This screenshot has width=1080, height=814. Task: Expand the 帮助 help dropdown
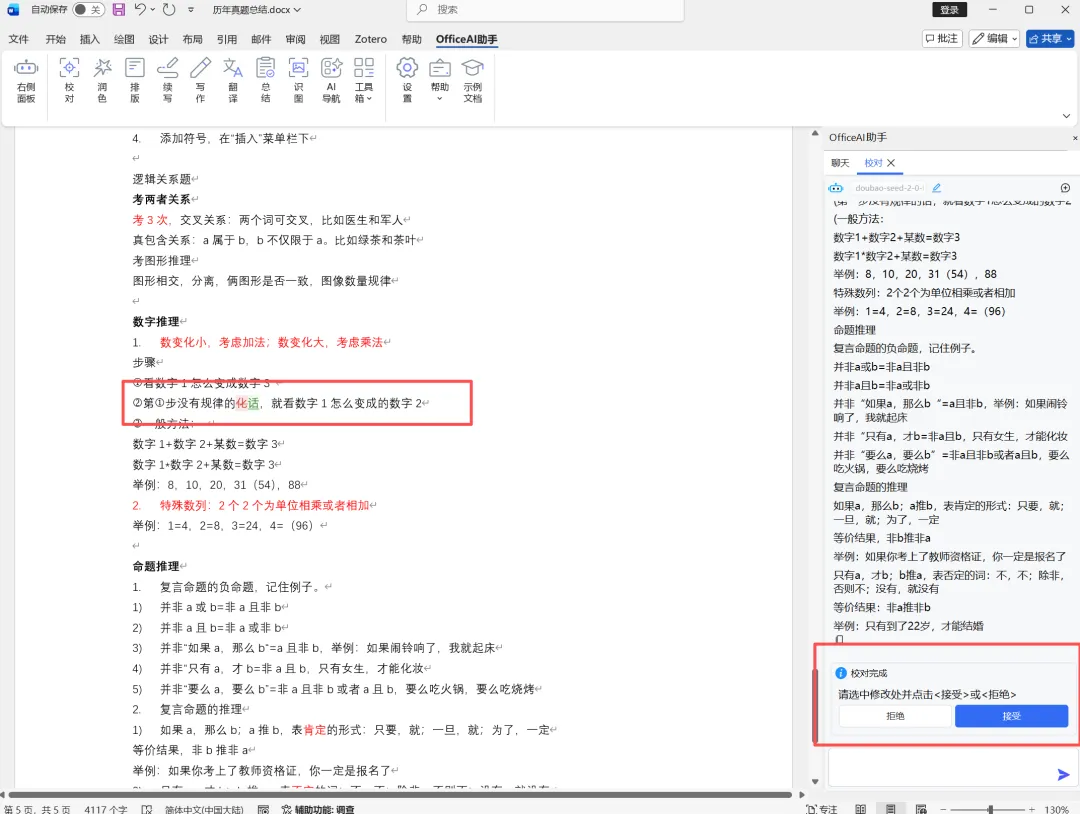(x=439, y=80)
